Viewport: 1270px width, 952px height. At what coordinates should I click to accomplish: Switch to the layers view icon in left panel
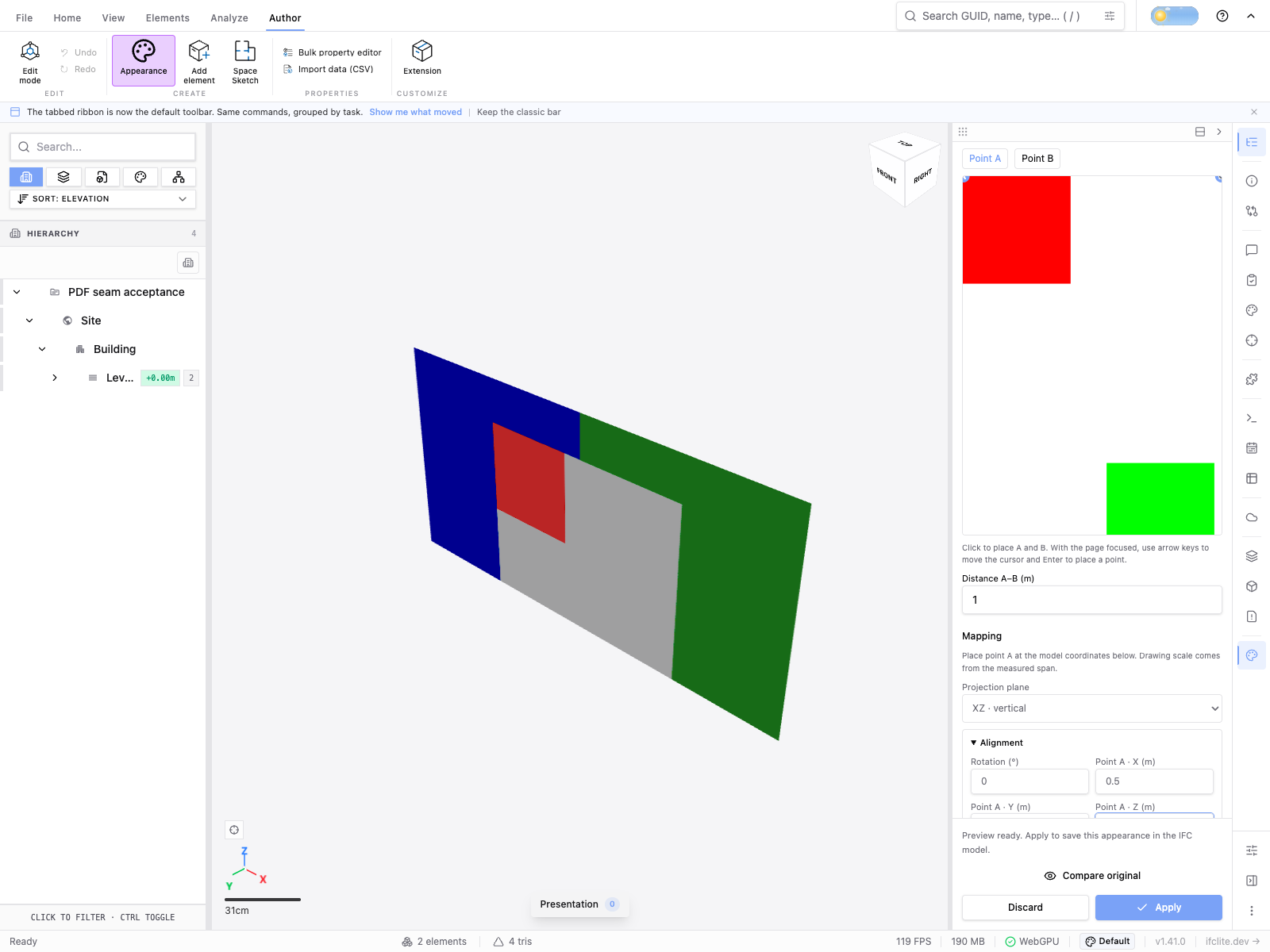point(63,177)
